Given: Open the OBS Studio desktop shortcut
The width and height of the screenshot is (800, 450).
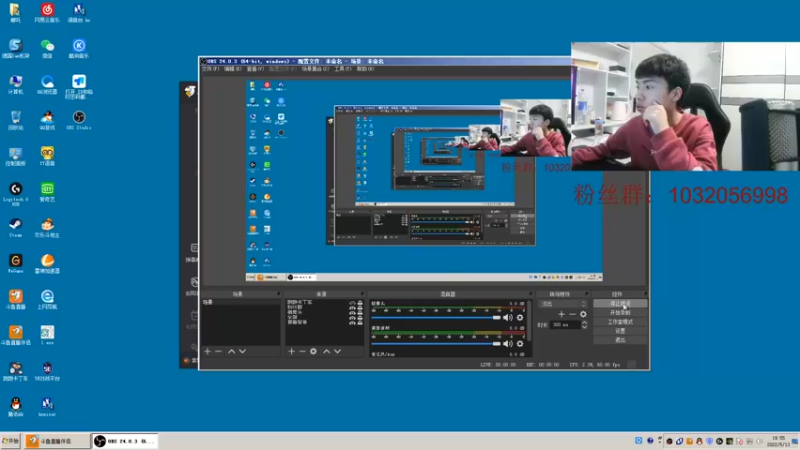Looking at the screenshot, I should (79, 120).
